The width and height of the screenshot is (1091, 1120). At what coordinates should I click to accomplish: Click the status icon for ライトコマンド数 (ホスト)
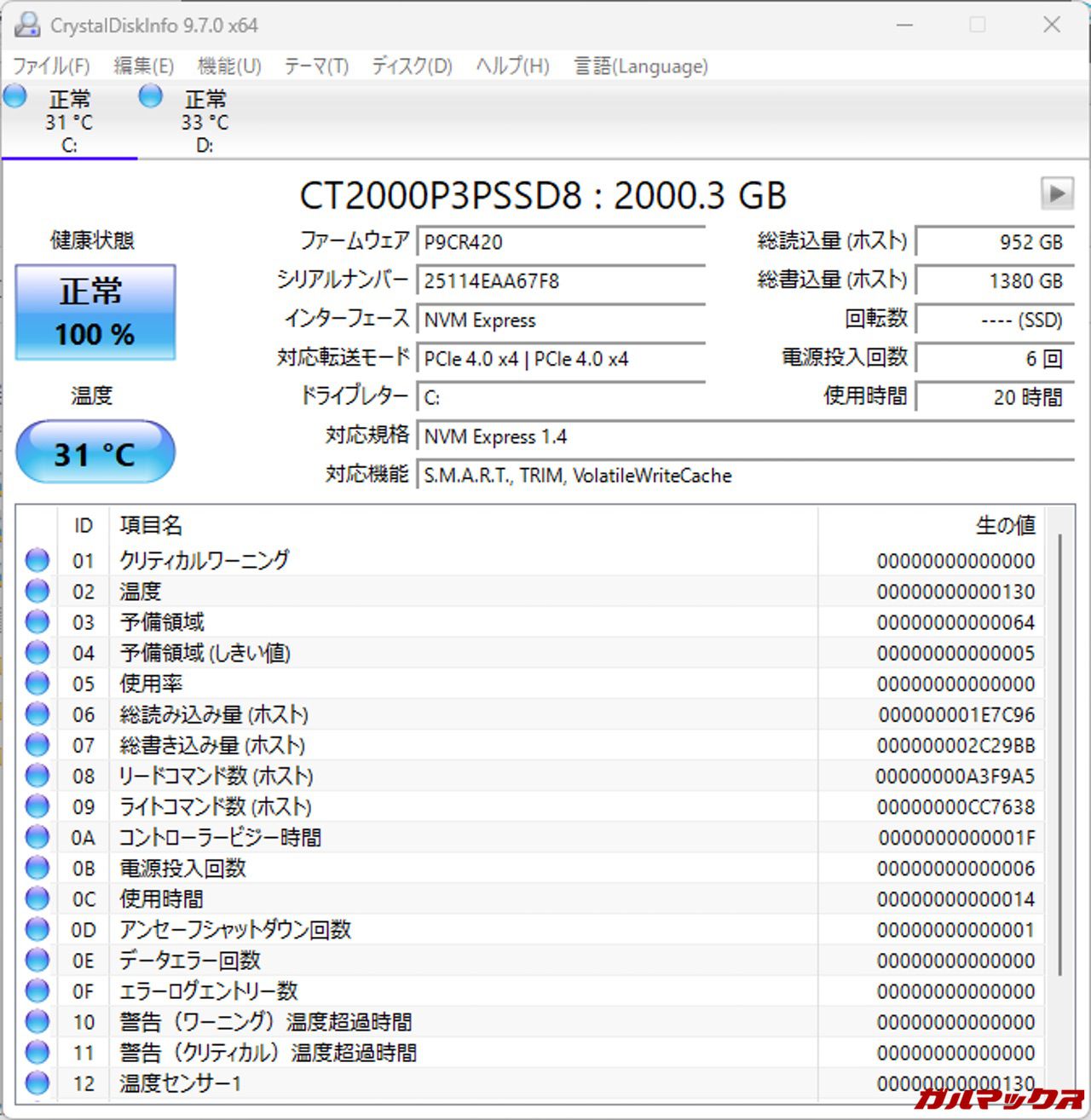click(x=37, y=805)
